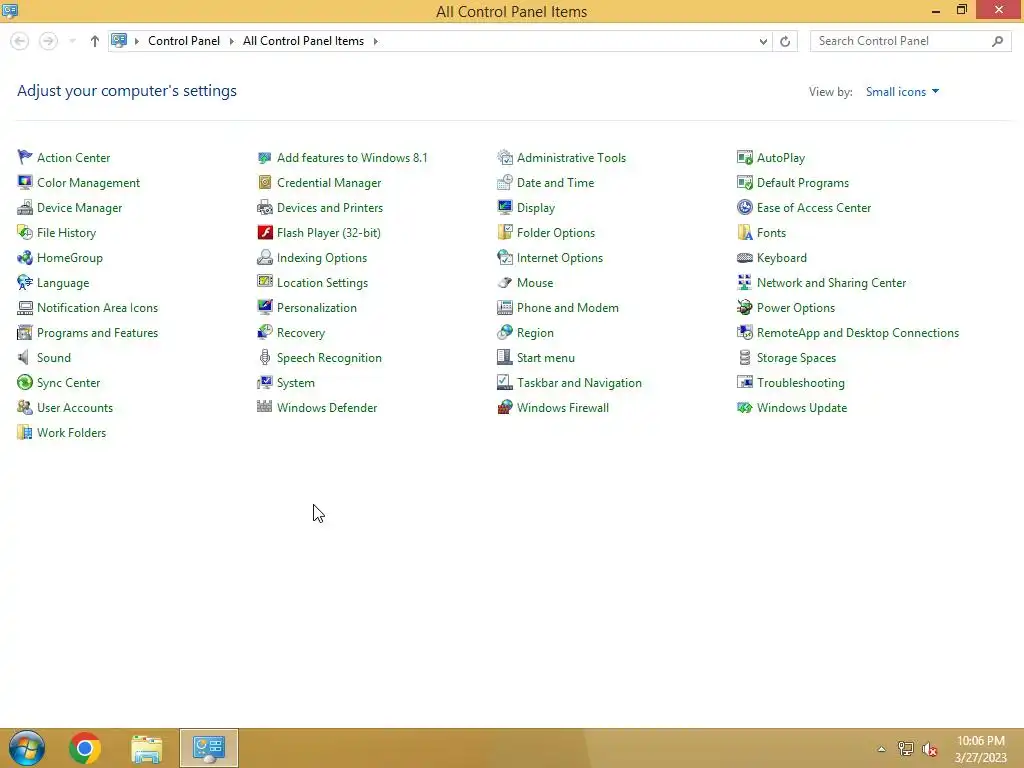Screen dimensions: 1024x768
Task: Click the Ease of Access Center icon
Action: tap(744, 208)
